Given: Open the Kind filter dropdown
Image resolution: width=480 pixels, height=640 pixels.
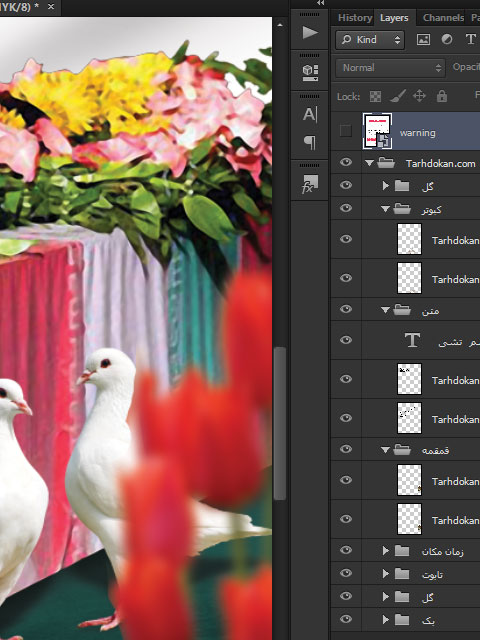Looking at the screenshot, I should tap(370, 40).
